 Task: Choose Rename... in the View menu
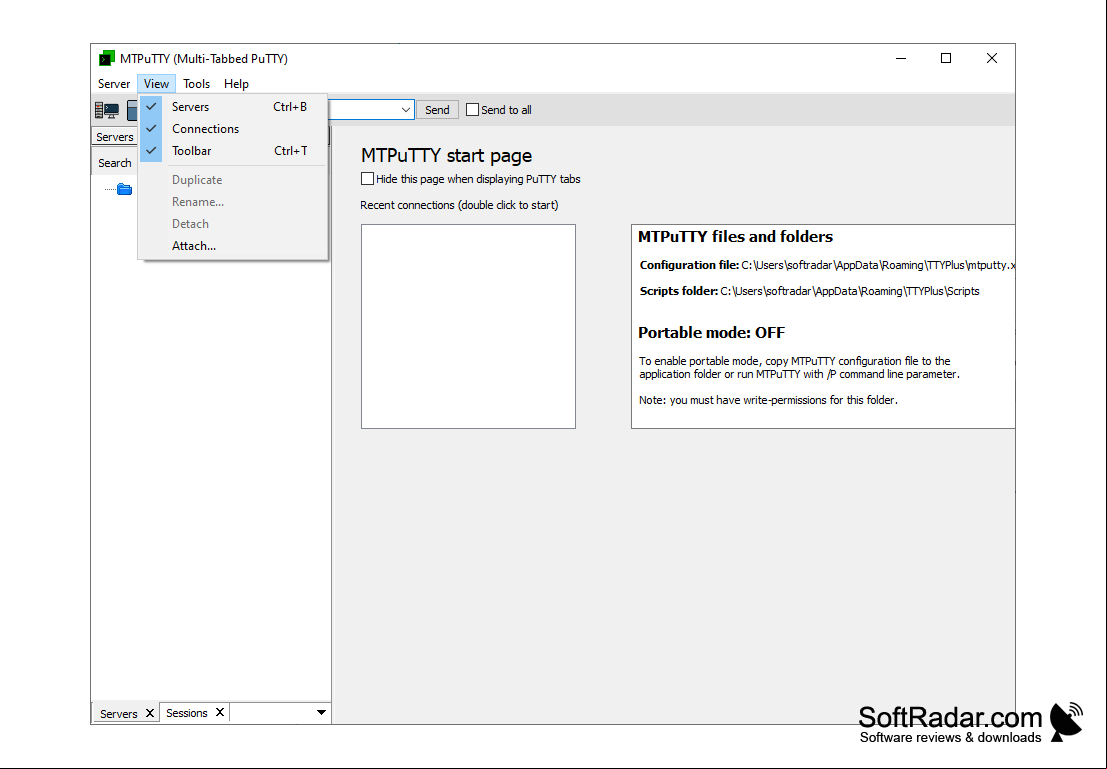point(233,201)
